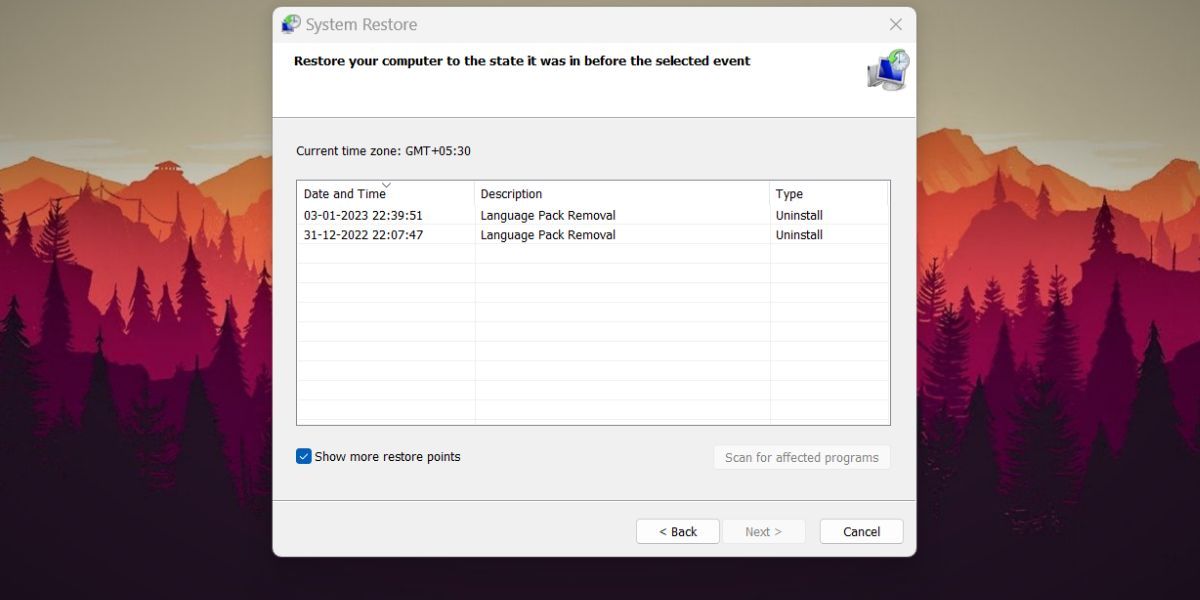Close the System Restore window
Image resolution: width=1200 pixels, height=600 pixels.
coord(896,24)
